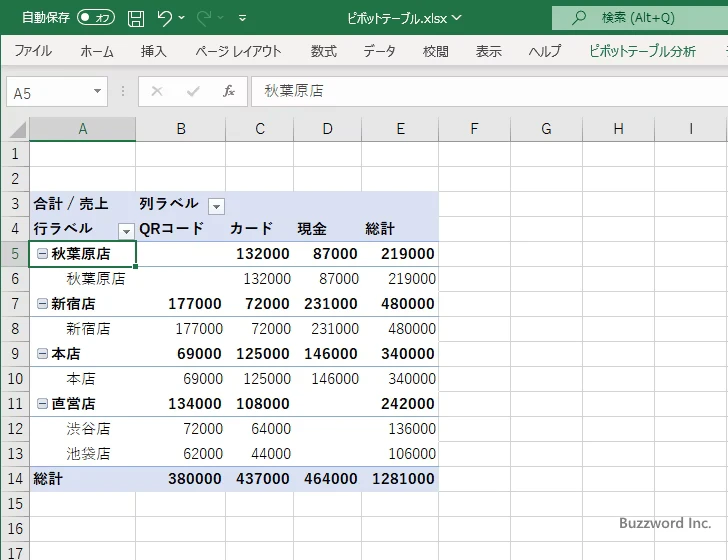Click the 渋谷店 row label
The width and height of the screenshot is (728, 560).
[88, 429]
